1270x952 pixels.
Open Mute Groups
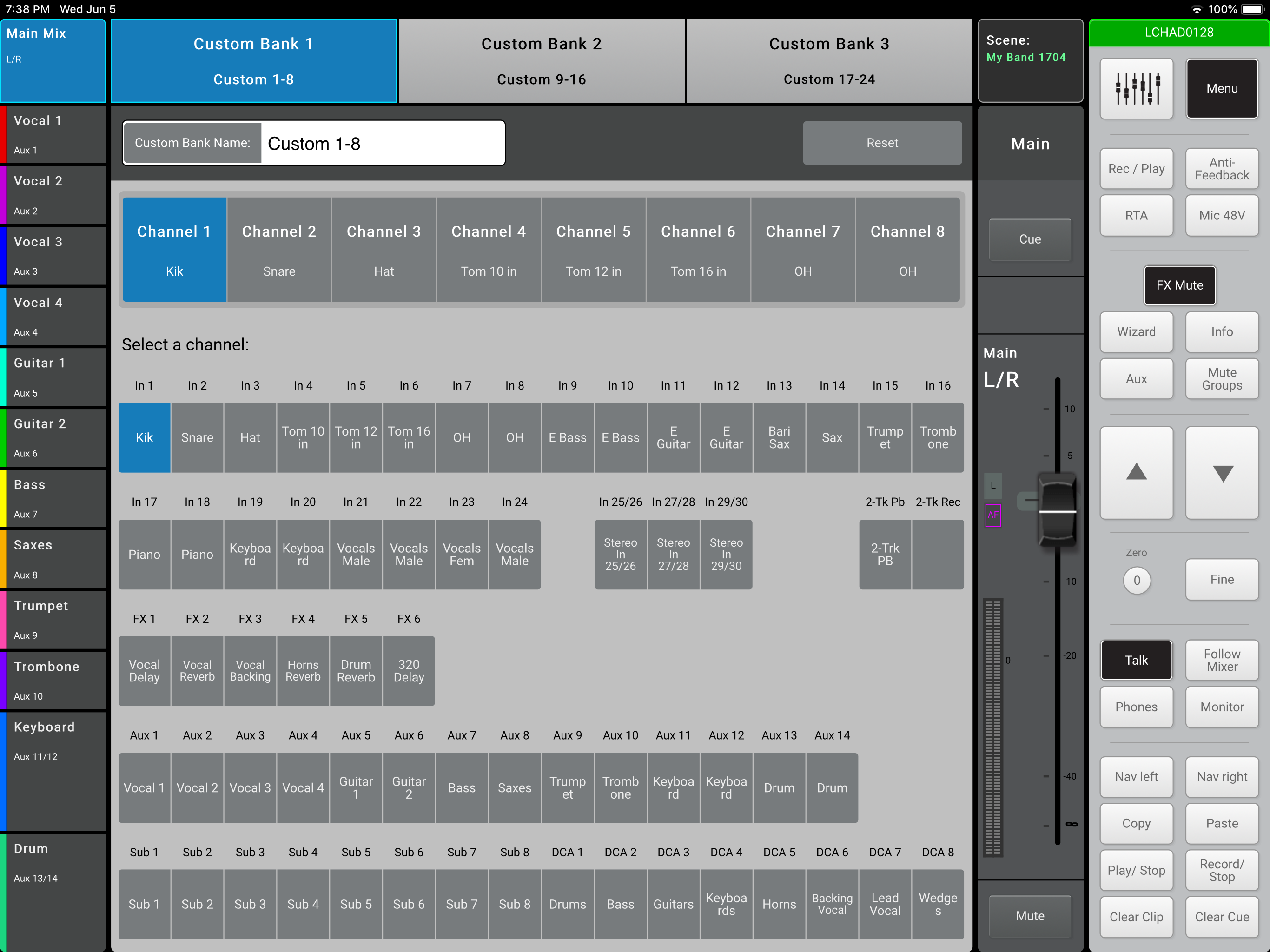1222,379
